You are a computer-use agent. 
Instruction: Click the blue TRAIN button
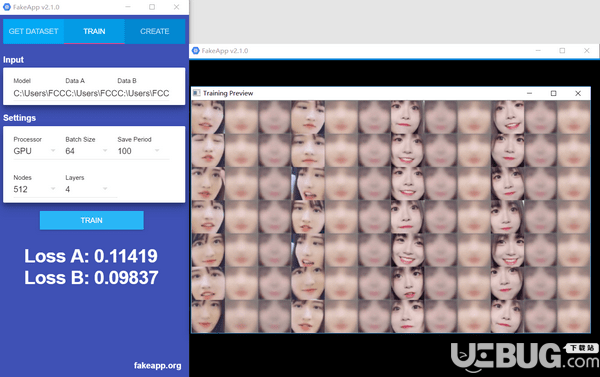(92, 220)
